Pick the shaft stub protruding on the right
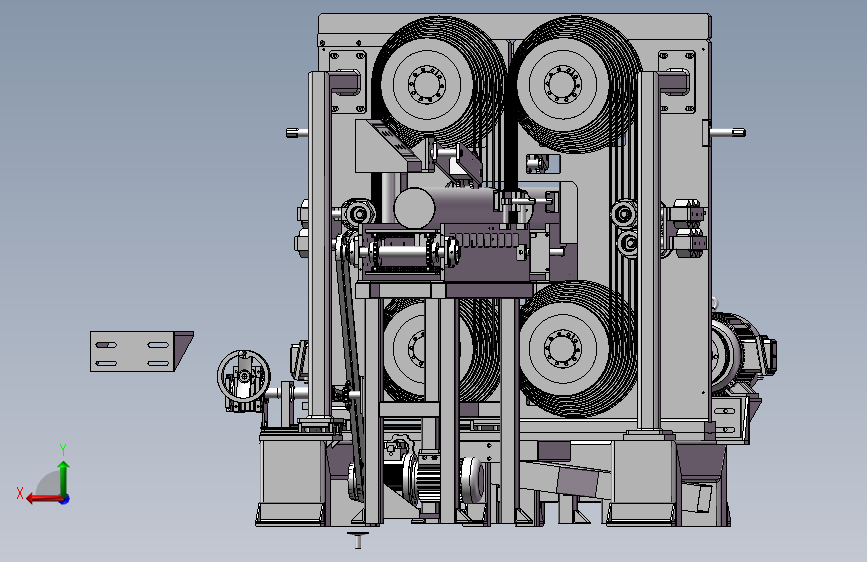 click(728, 132)
